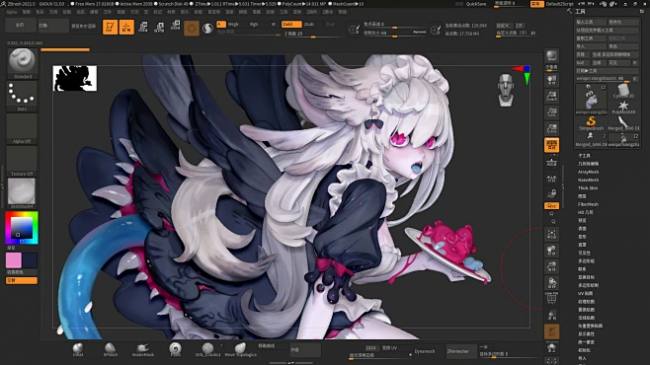Image resolution: width=650 pixels, height=365 pixels.
Task: Click the Tool palette header hammer icon
Action: point(570,11)
